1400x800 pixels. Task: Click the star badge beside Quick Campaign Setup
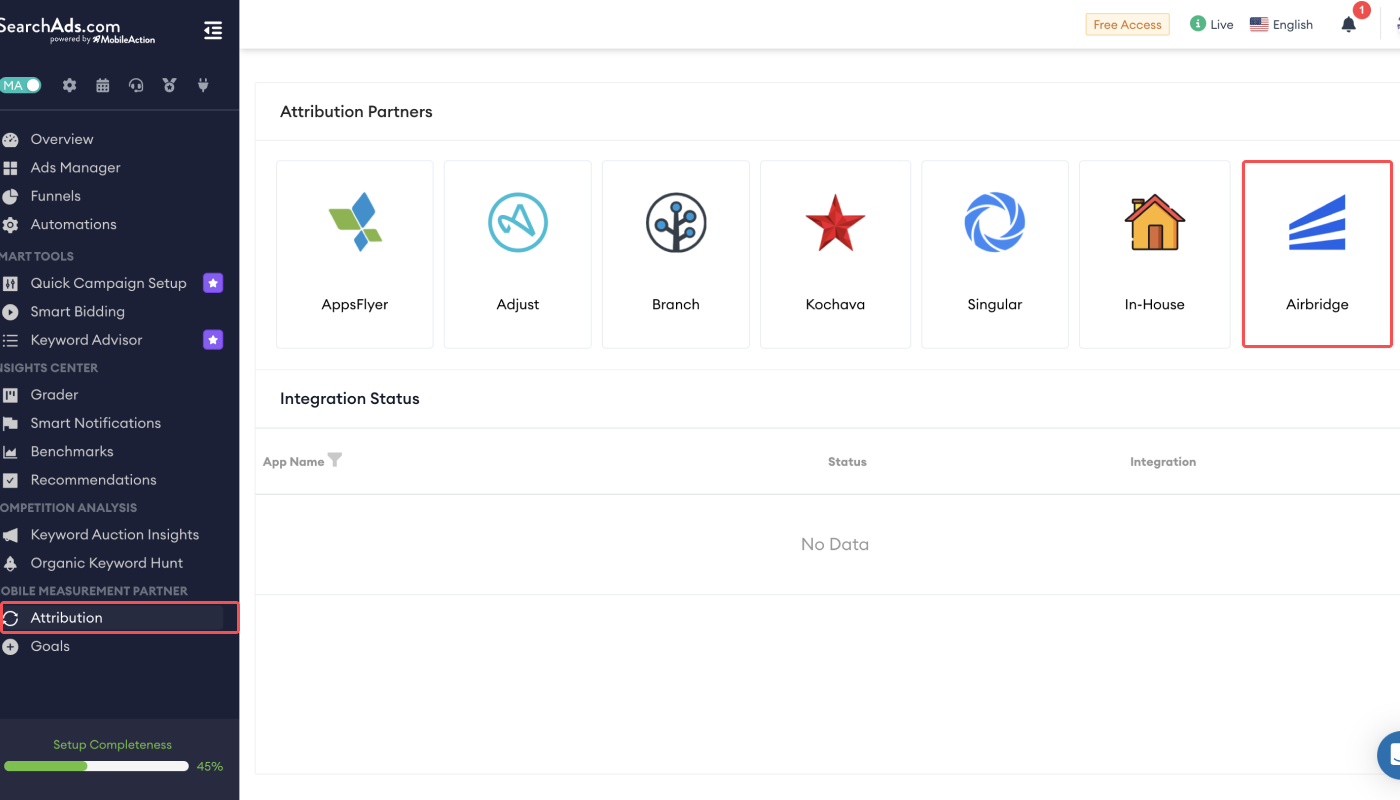click(x=213, y=283)
